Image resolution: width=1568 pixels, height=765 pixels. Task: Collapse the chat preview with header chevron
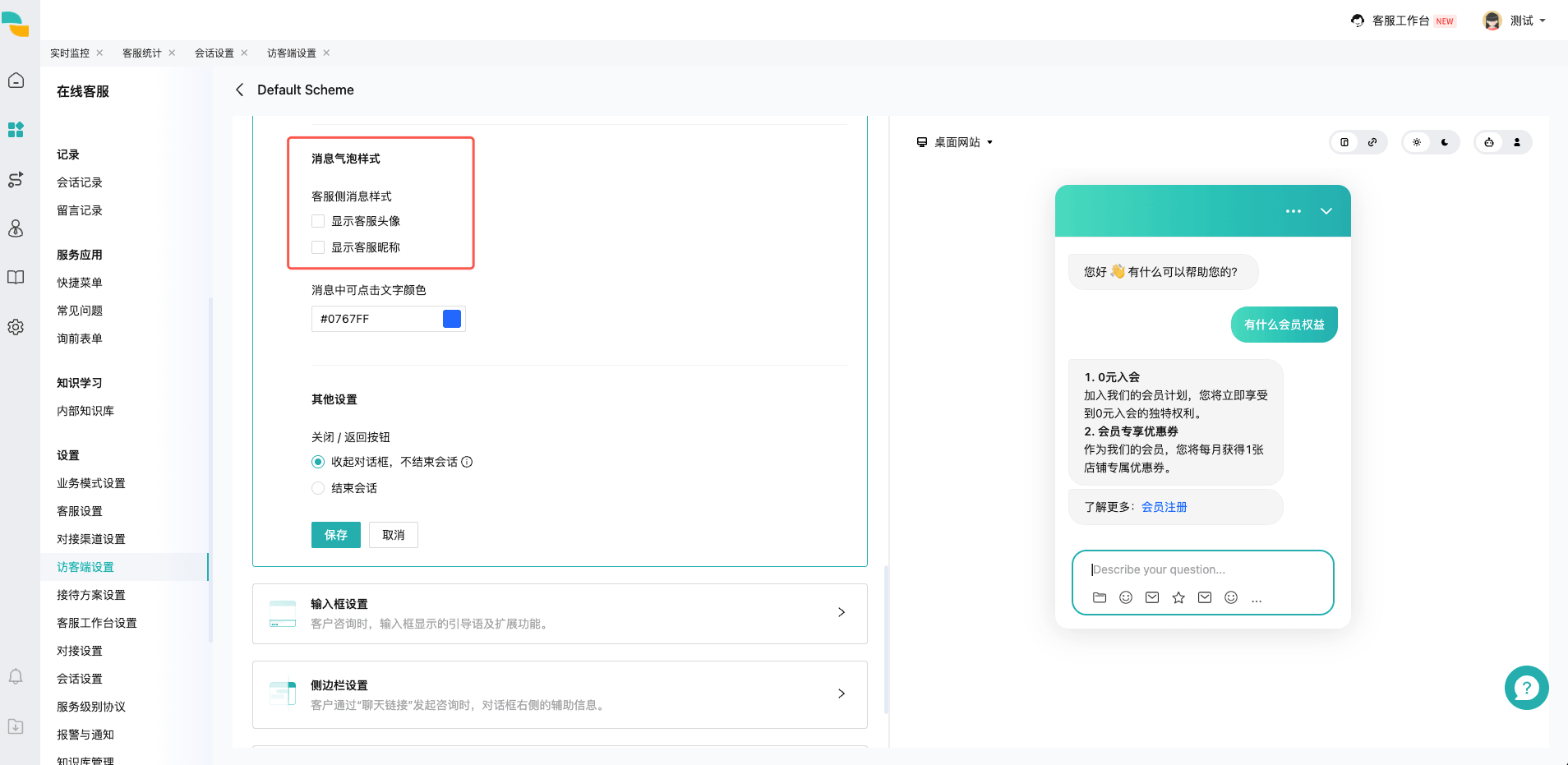pos(1326,211)
